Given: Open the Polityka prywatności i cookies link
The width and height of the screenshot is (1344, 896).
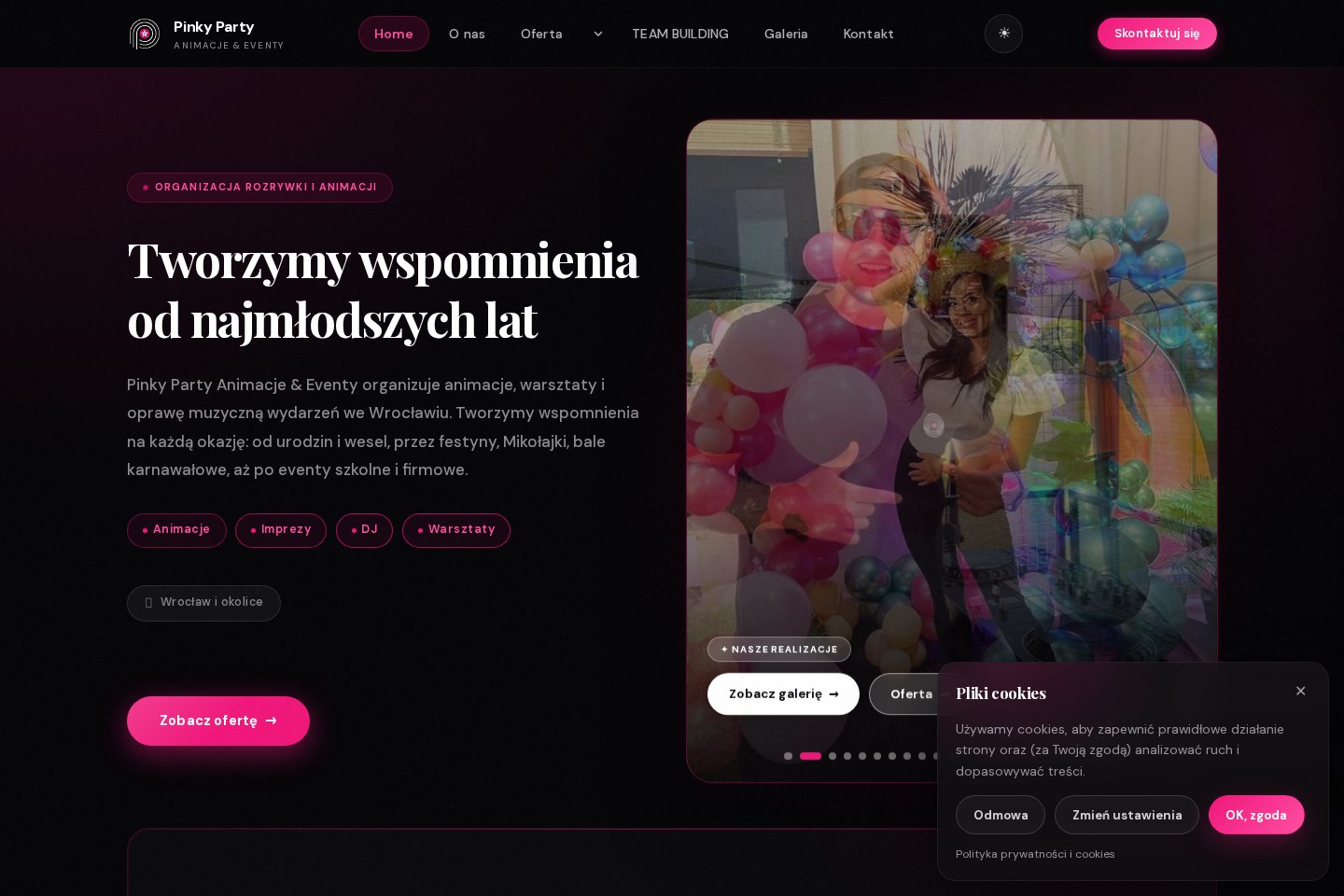Looking at the screenshot, I should (x=1035, y=854).
